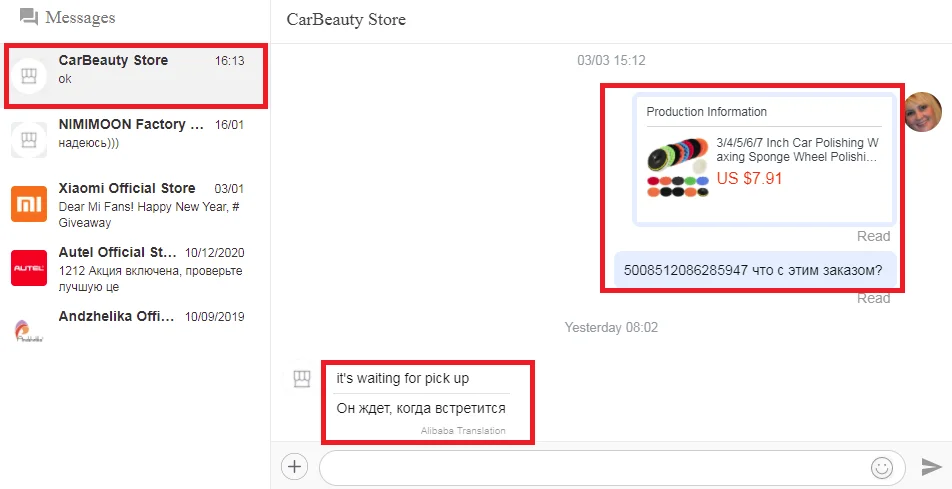The image size is (952, 489).
Task: Click the send message arrow icon
Action: click(931, 467)
